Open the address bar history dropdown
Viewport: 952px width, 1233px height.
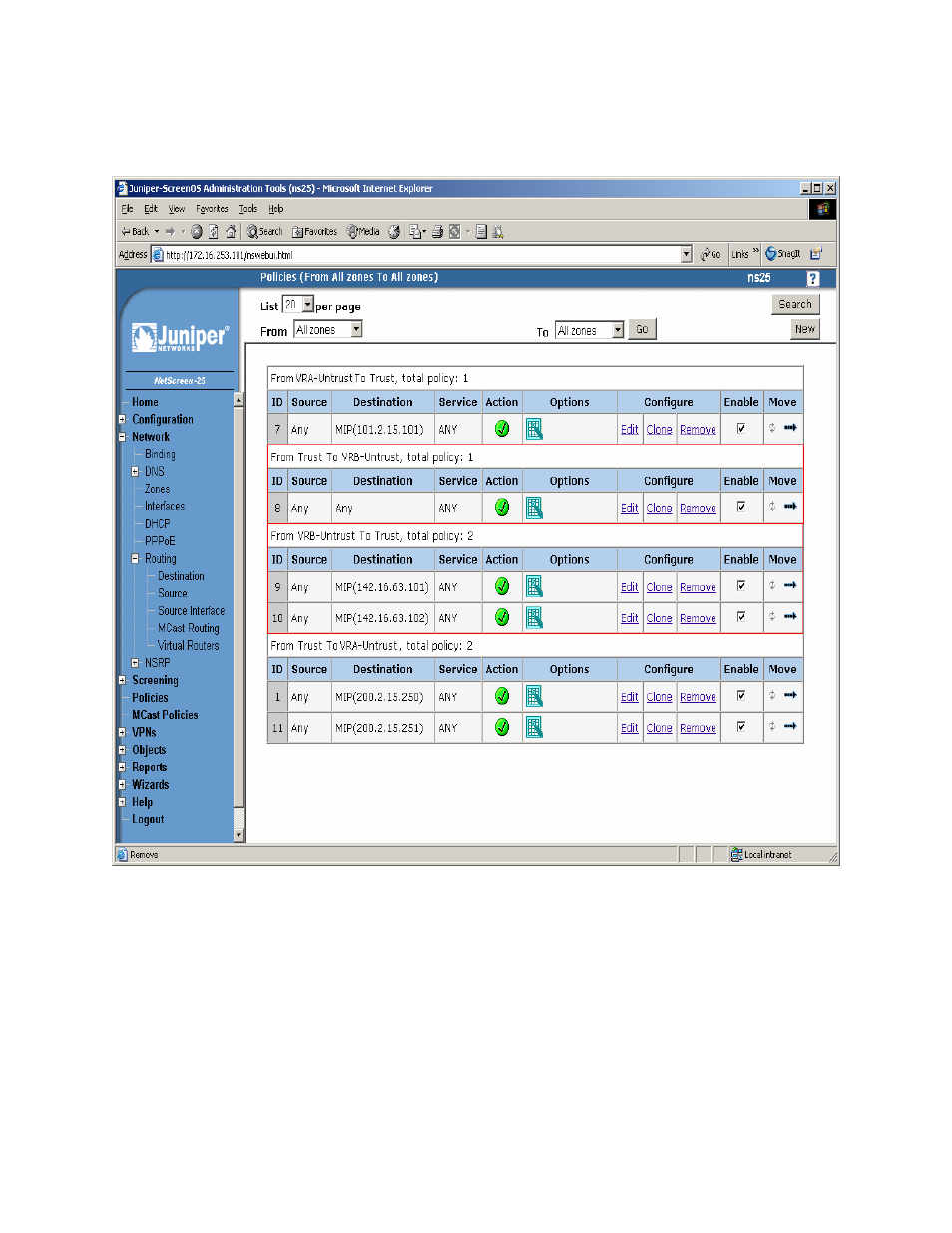(687, 254)
